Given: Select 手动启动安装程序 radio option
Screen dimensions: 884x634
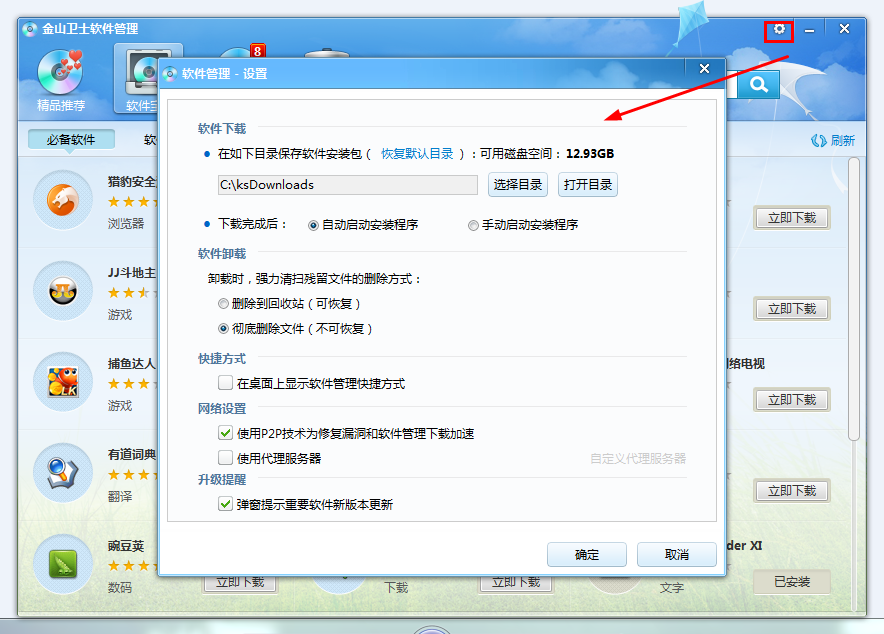Looking at the screenshot, I should (x=473, y=225).
